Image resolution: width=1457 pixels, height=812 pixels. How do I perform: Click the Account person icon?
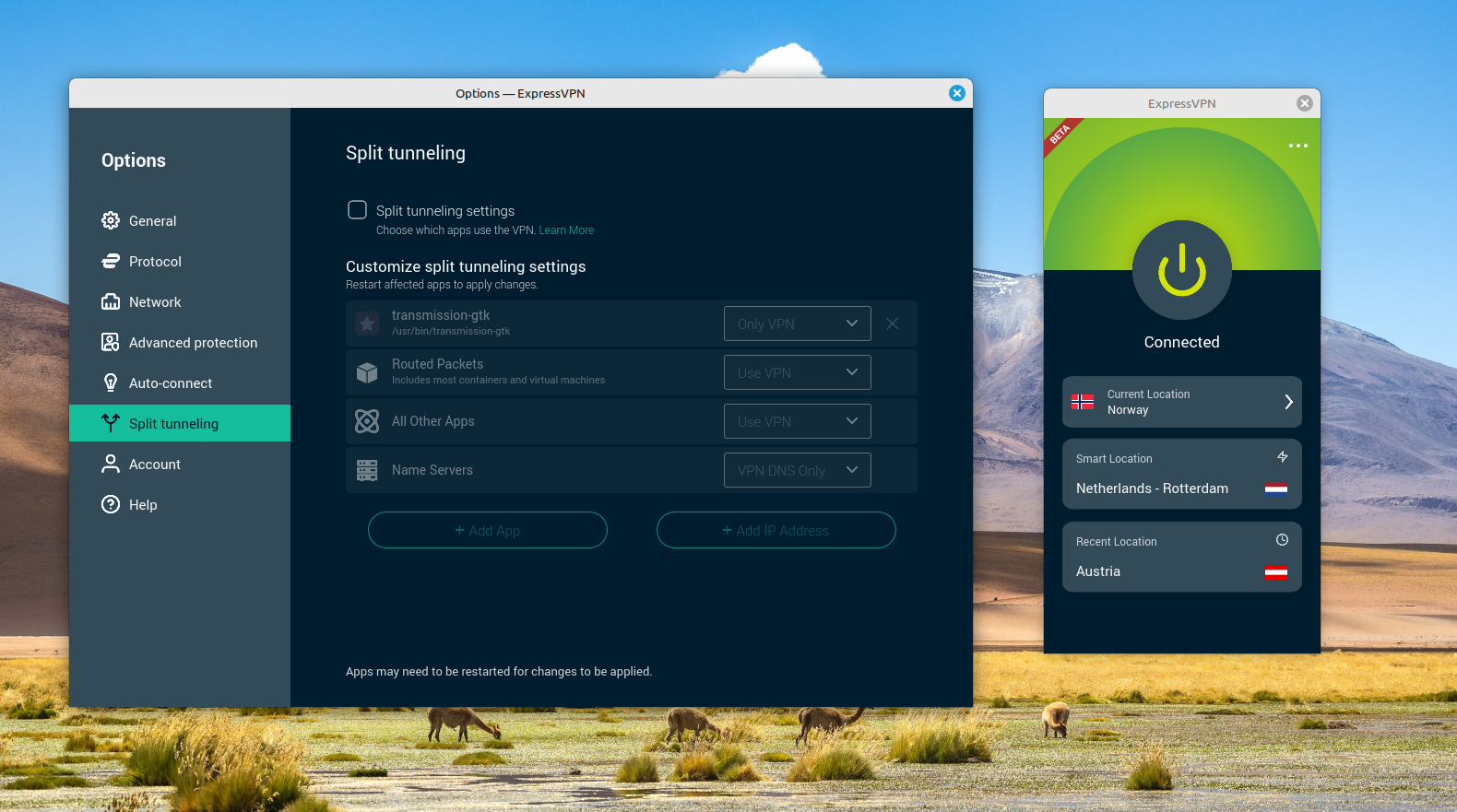[x=111, y=464]
